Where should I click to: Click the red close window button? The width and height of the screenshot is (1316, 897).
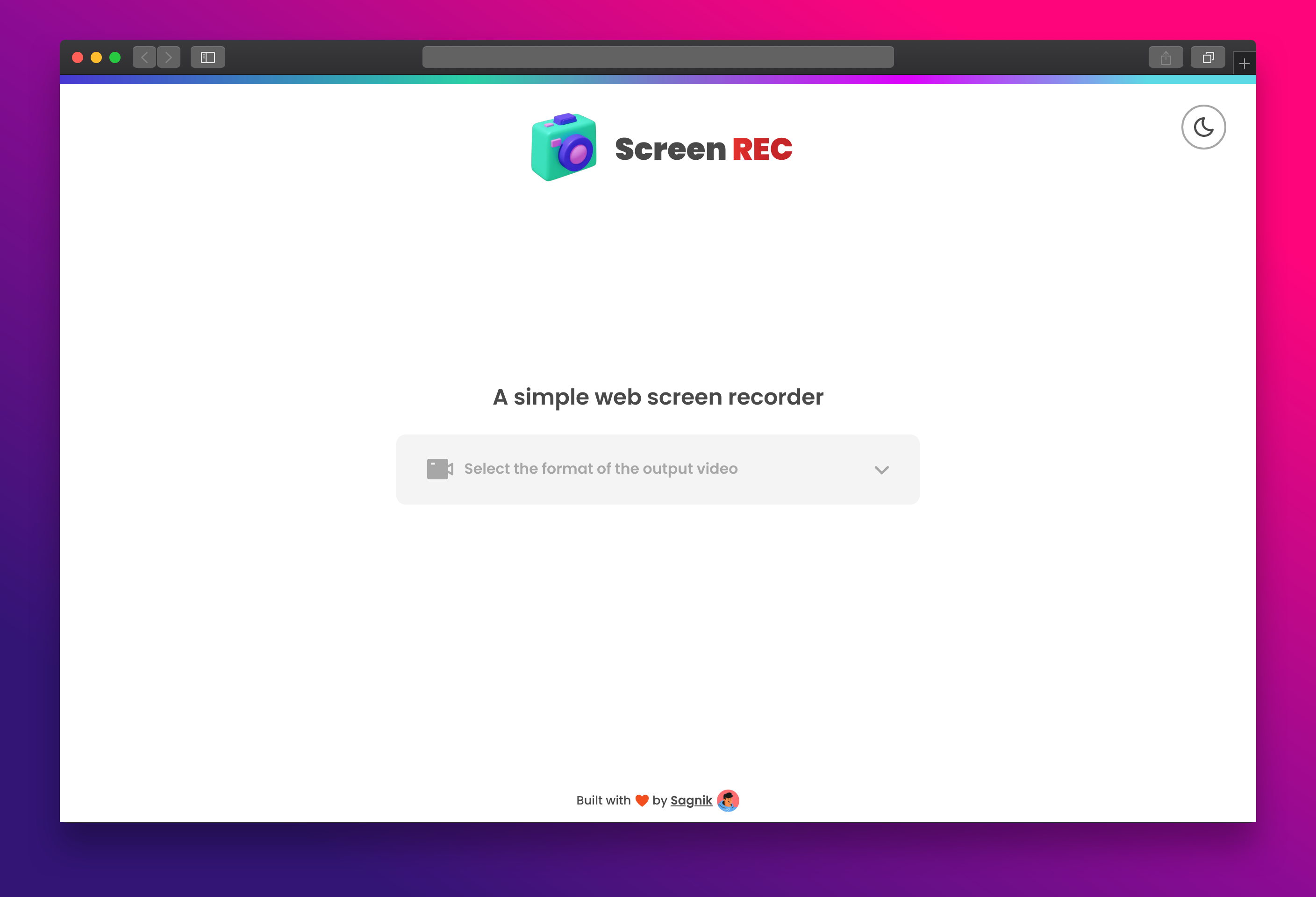pyautogui.click(x=78, y=57)
